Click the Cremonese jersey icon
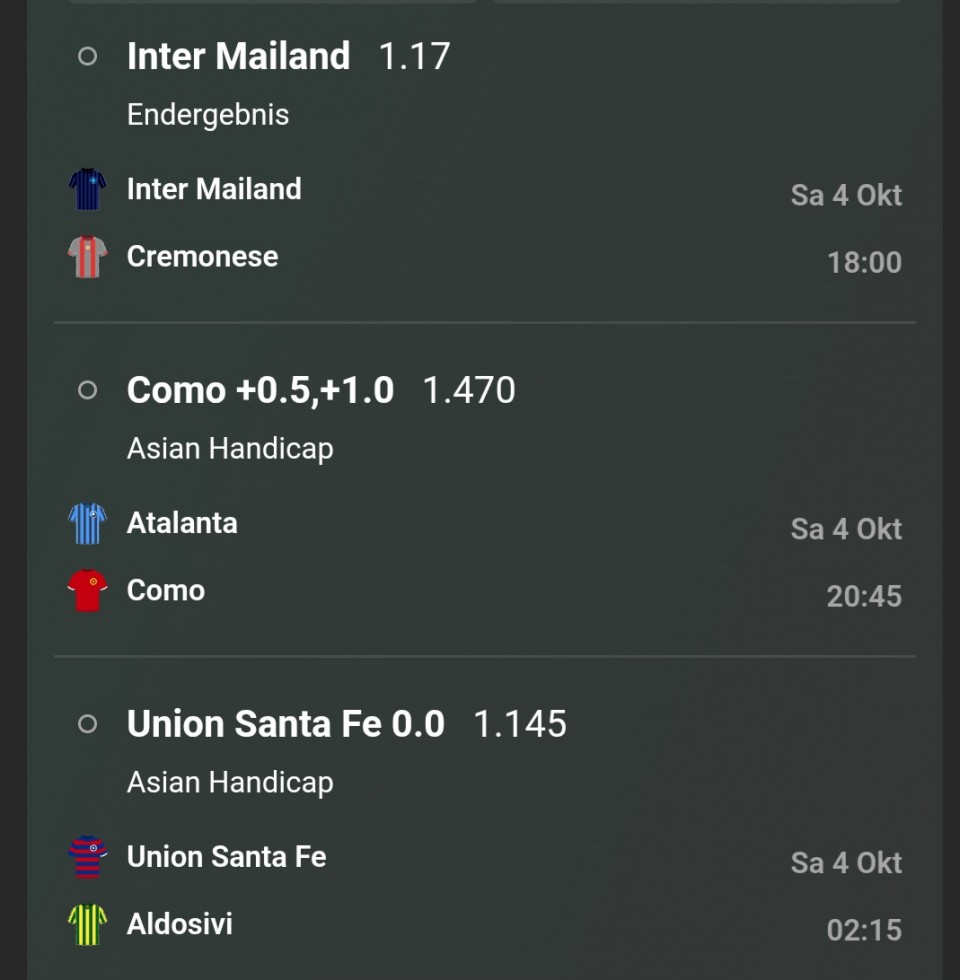 (87, 257)
